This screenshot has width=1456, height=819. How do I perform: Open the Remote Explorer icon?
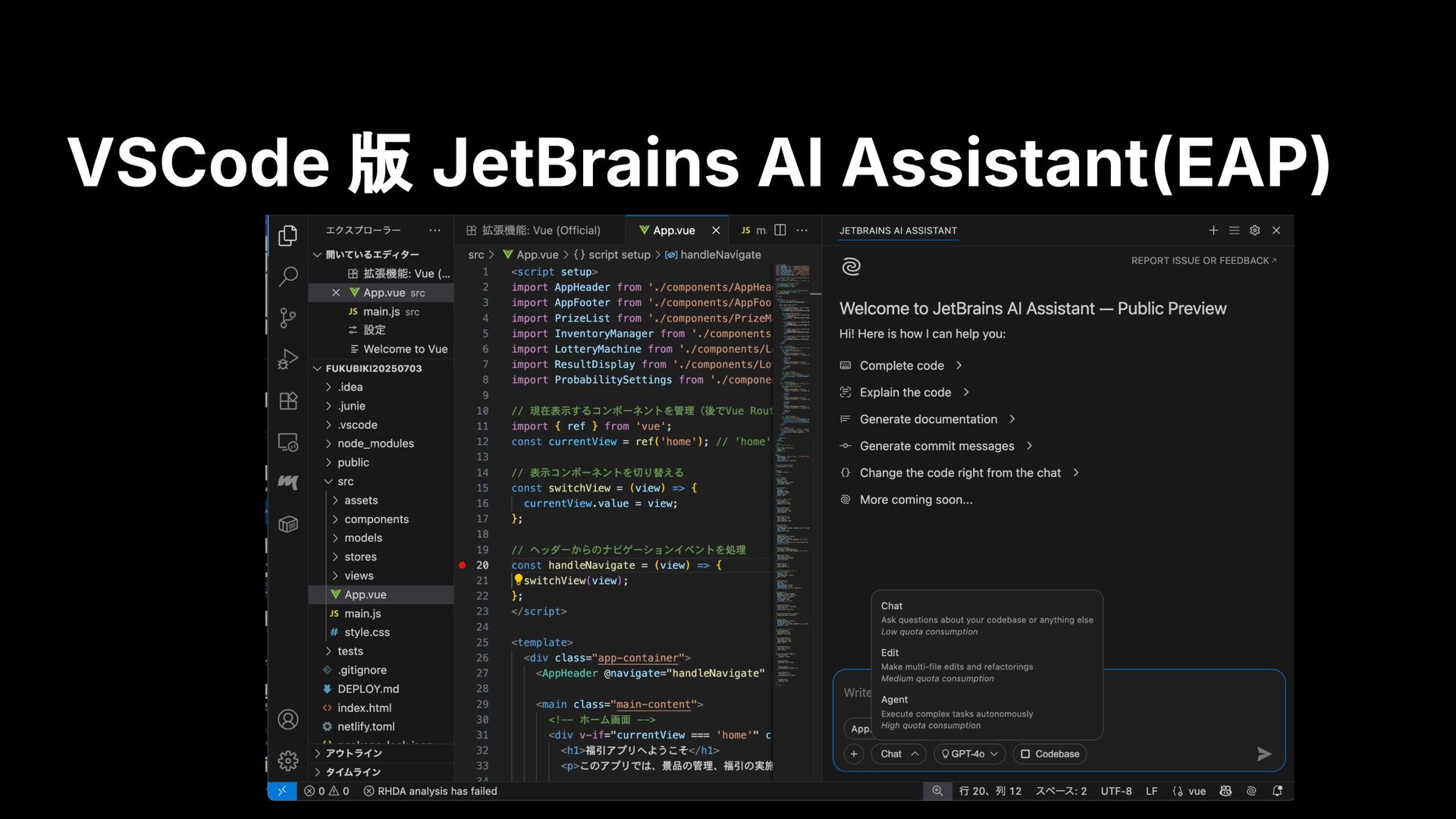tap(287, 441)
